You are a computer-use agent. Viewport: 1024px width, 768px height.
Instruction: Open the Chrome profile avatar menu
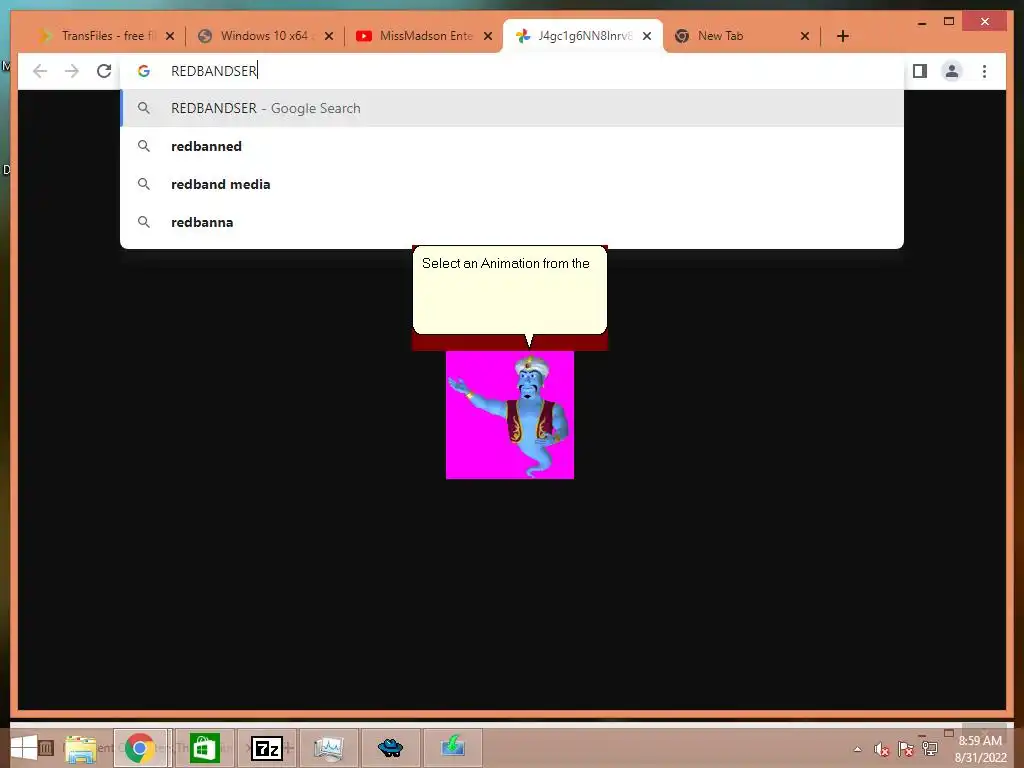pos(952,71)
